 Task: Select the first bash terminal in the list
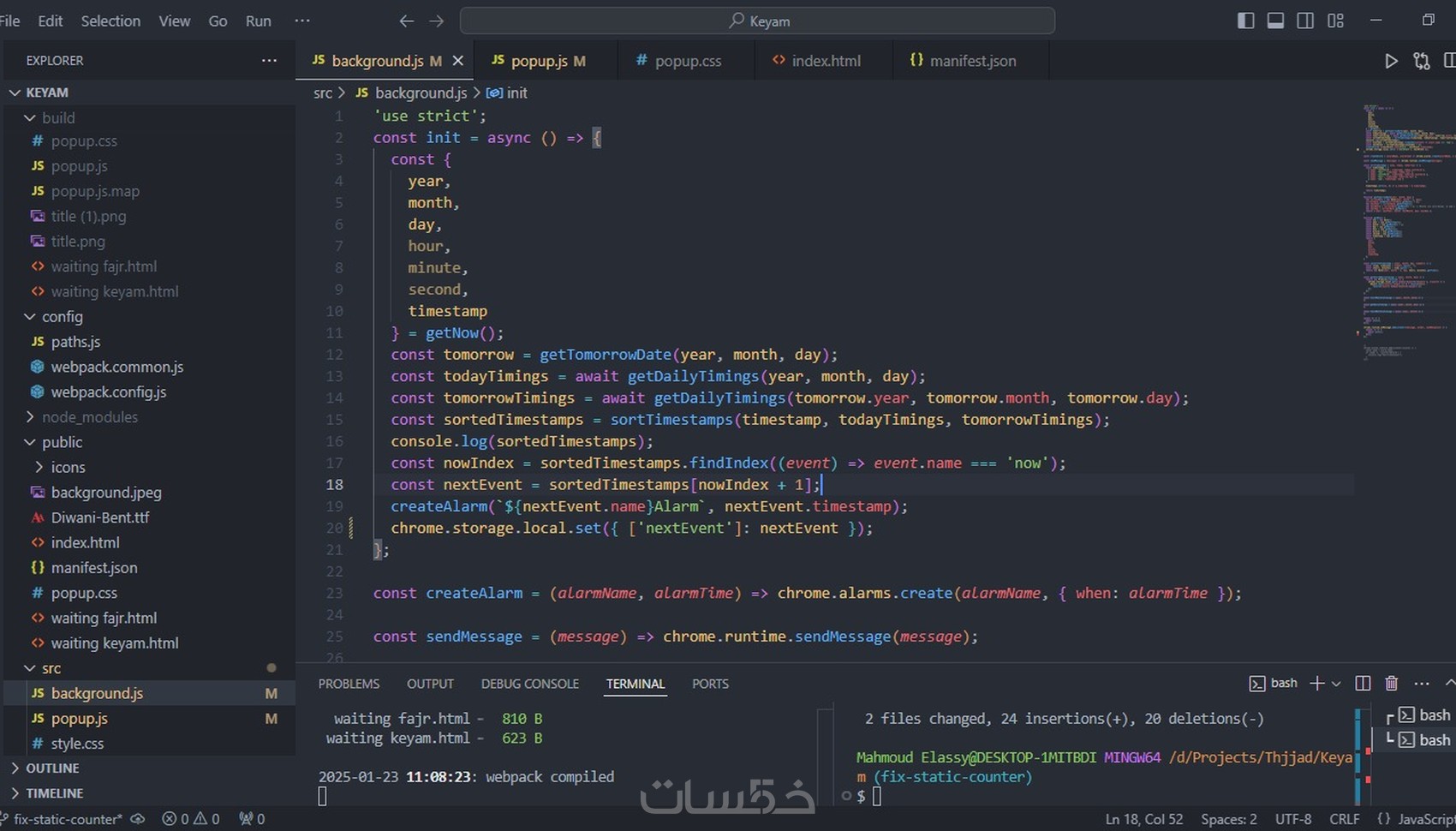(1424, 714)
